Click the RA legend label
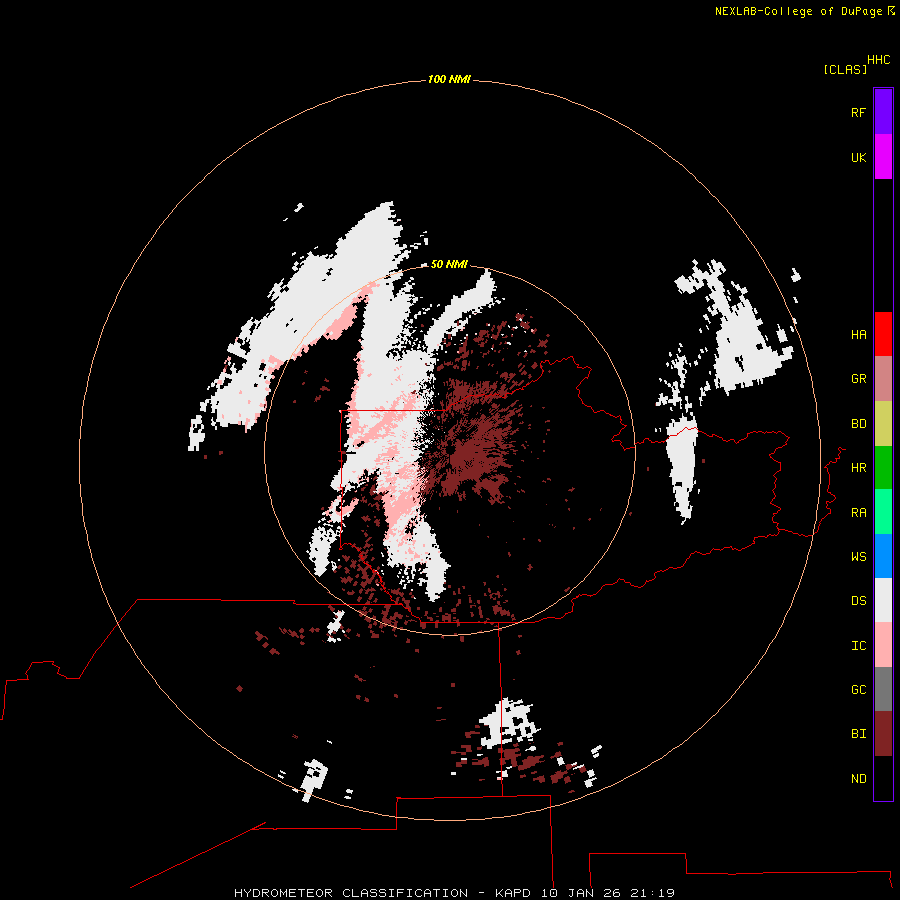The image size is (900, 900). 858,513
